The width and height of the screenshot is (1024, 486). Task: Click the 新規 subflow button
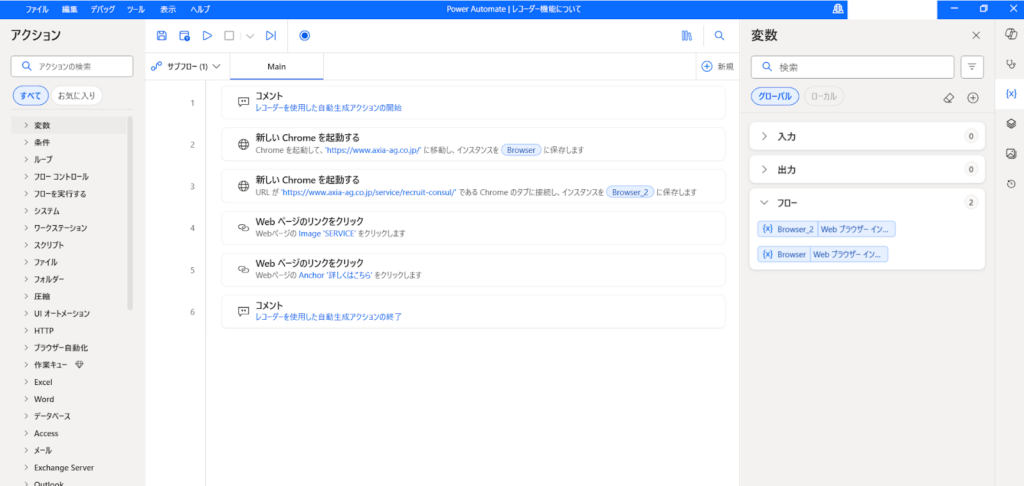click(717, 67)
